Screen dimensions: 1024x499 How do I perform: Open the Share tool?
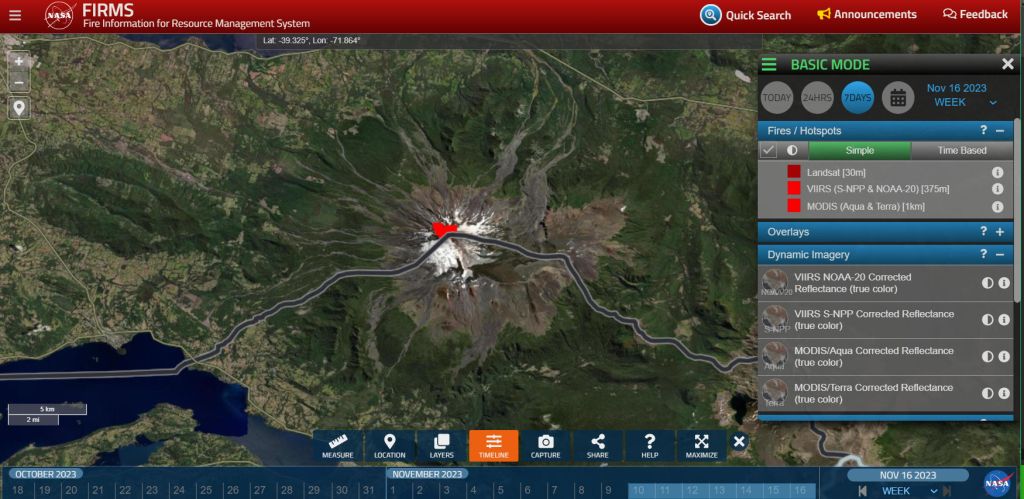(597, 446)
